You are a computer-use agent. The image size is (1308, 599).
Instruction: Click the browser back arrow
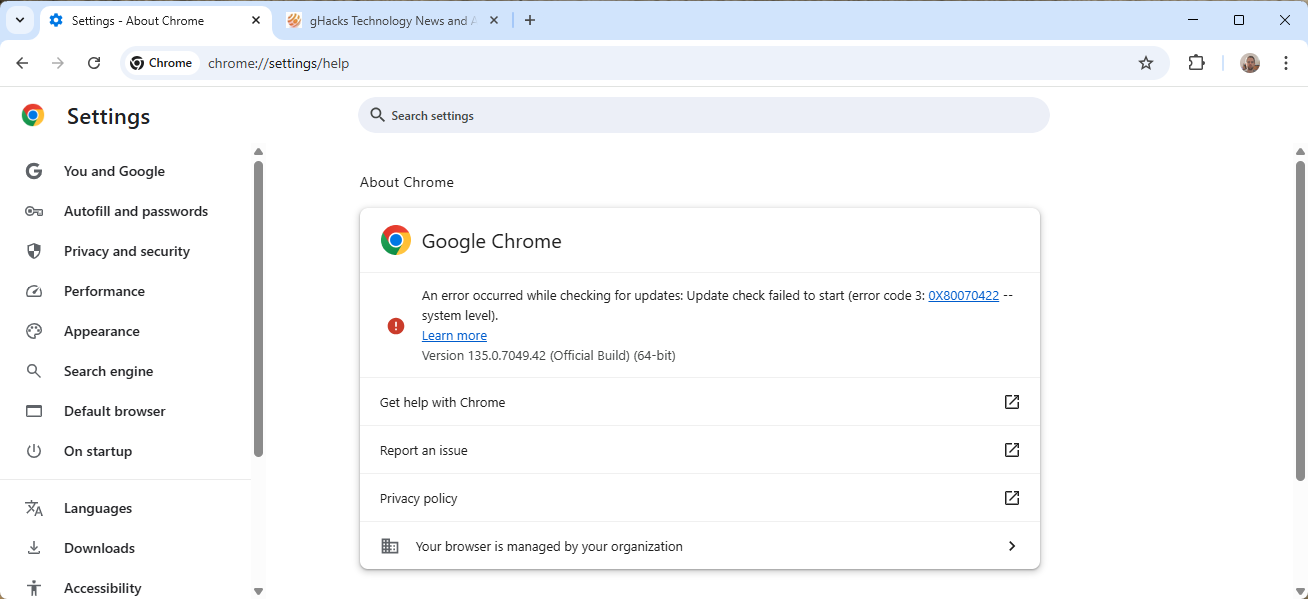(22, 62)
